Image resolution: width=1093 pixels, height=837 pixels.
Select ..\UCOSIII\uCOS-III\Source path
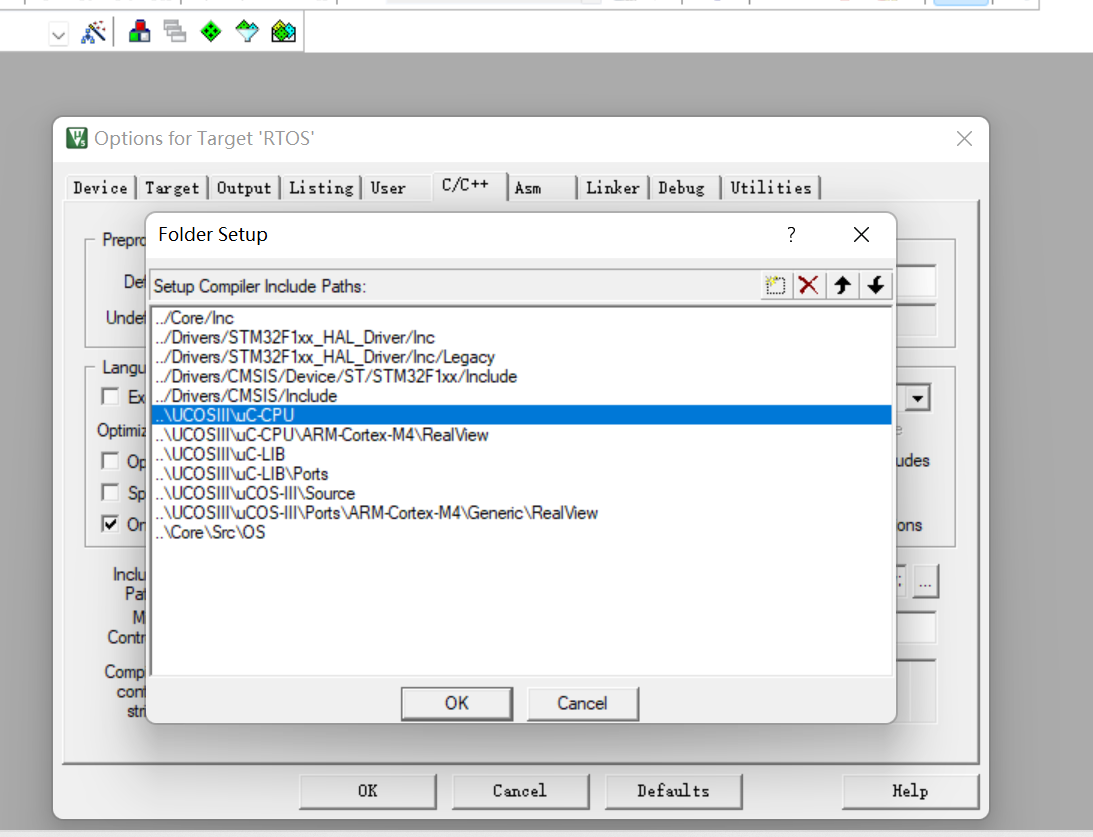click(521, 493)
